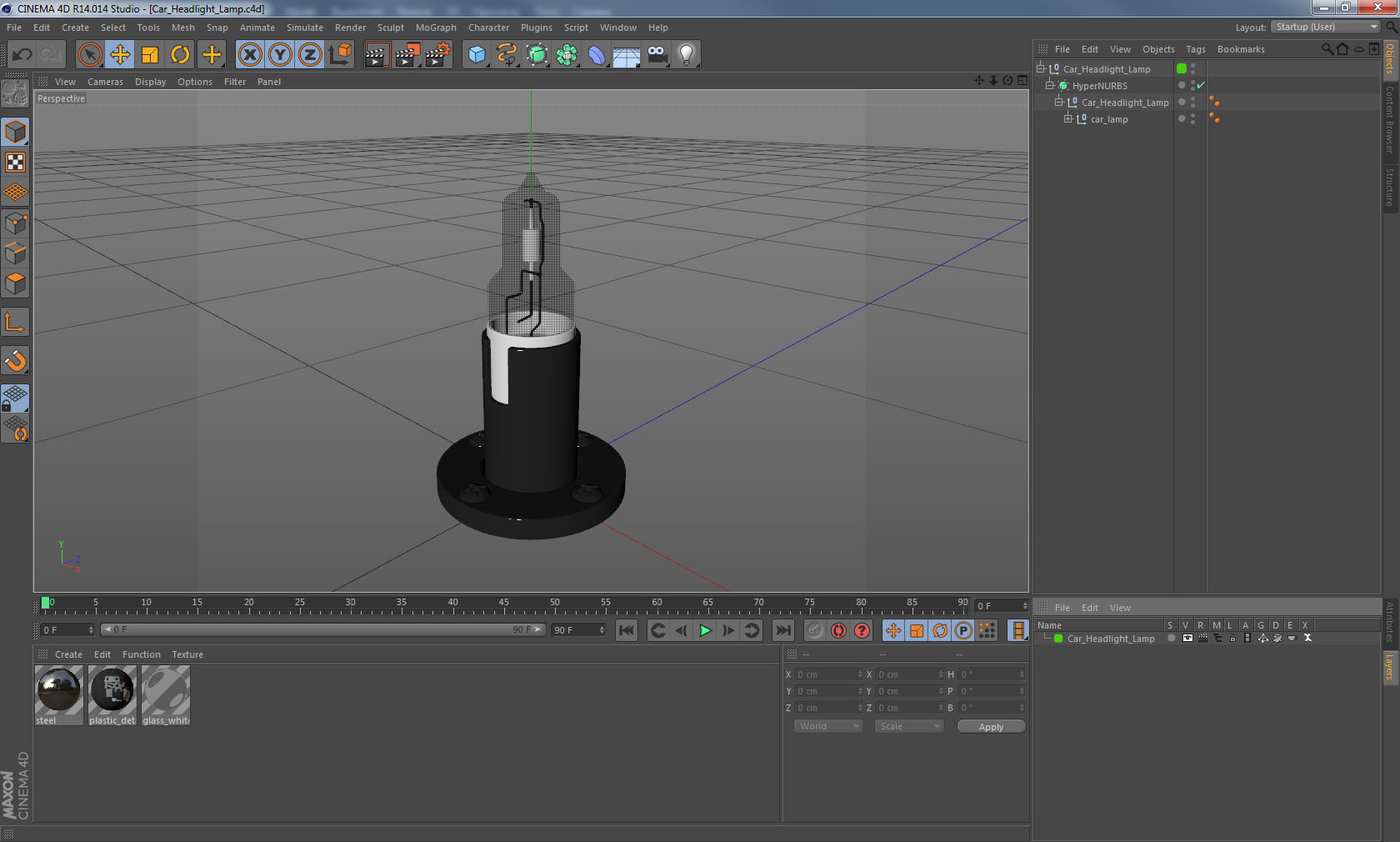Image resolution: width=1400 pixels, height=842 pixels.
Task: Toggle Z axis lock
Action: point(310,55)
